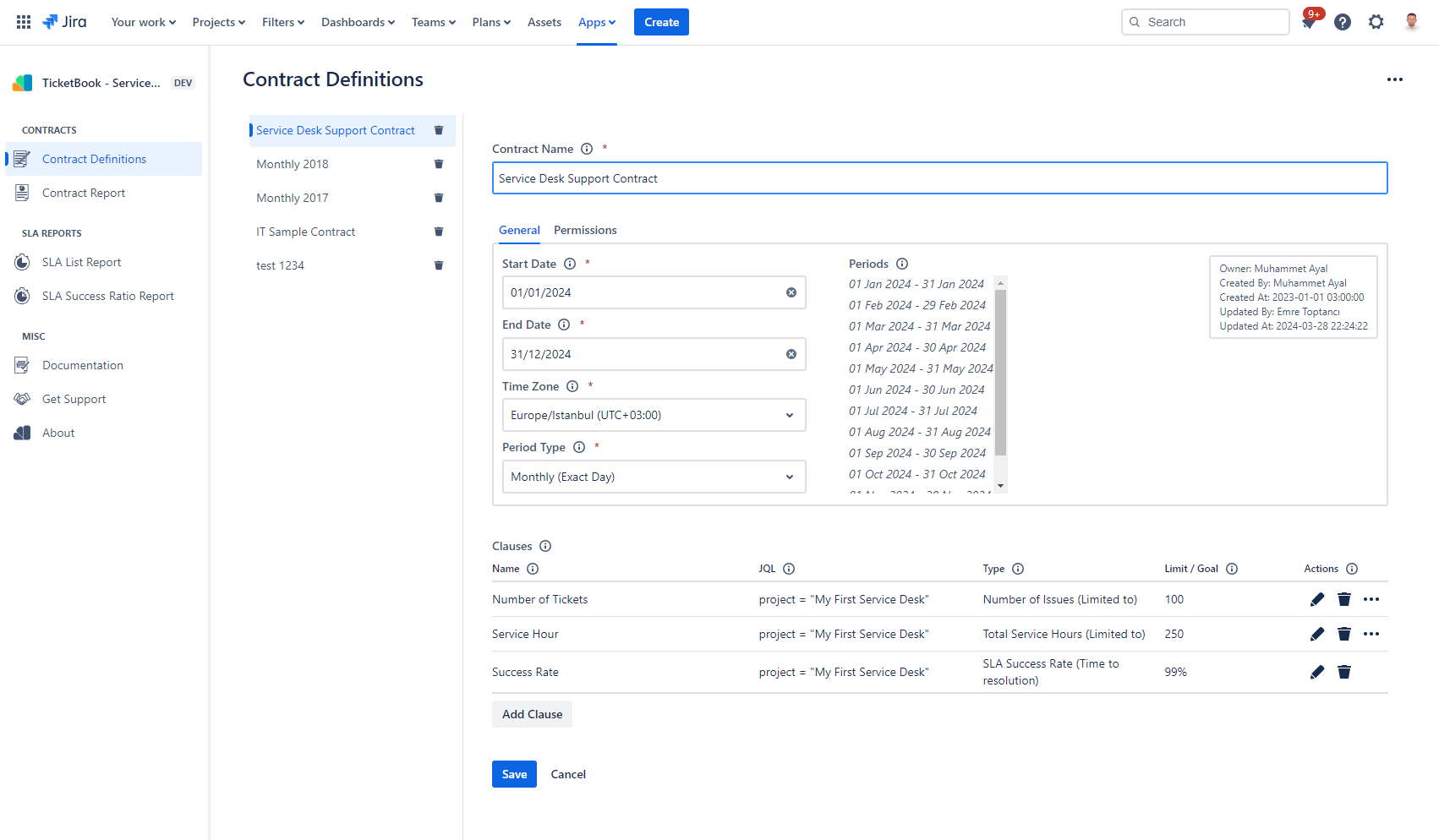
Task: Open the Dashboards menu
Action: coord(358,22)
